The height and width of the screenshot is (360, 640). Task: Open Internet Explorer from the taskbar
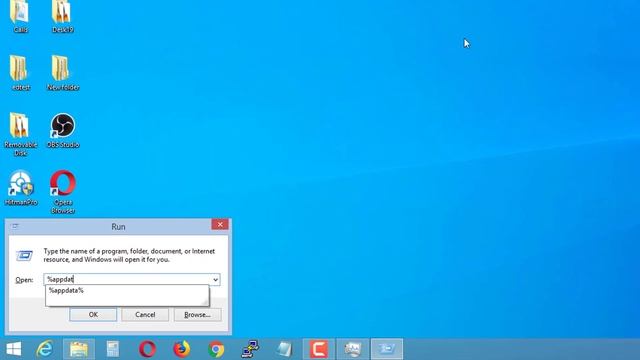(45, 349)
